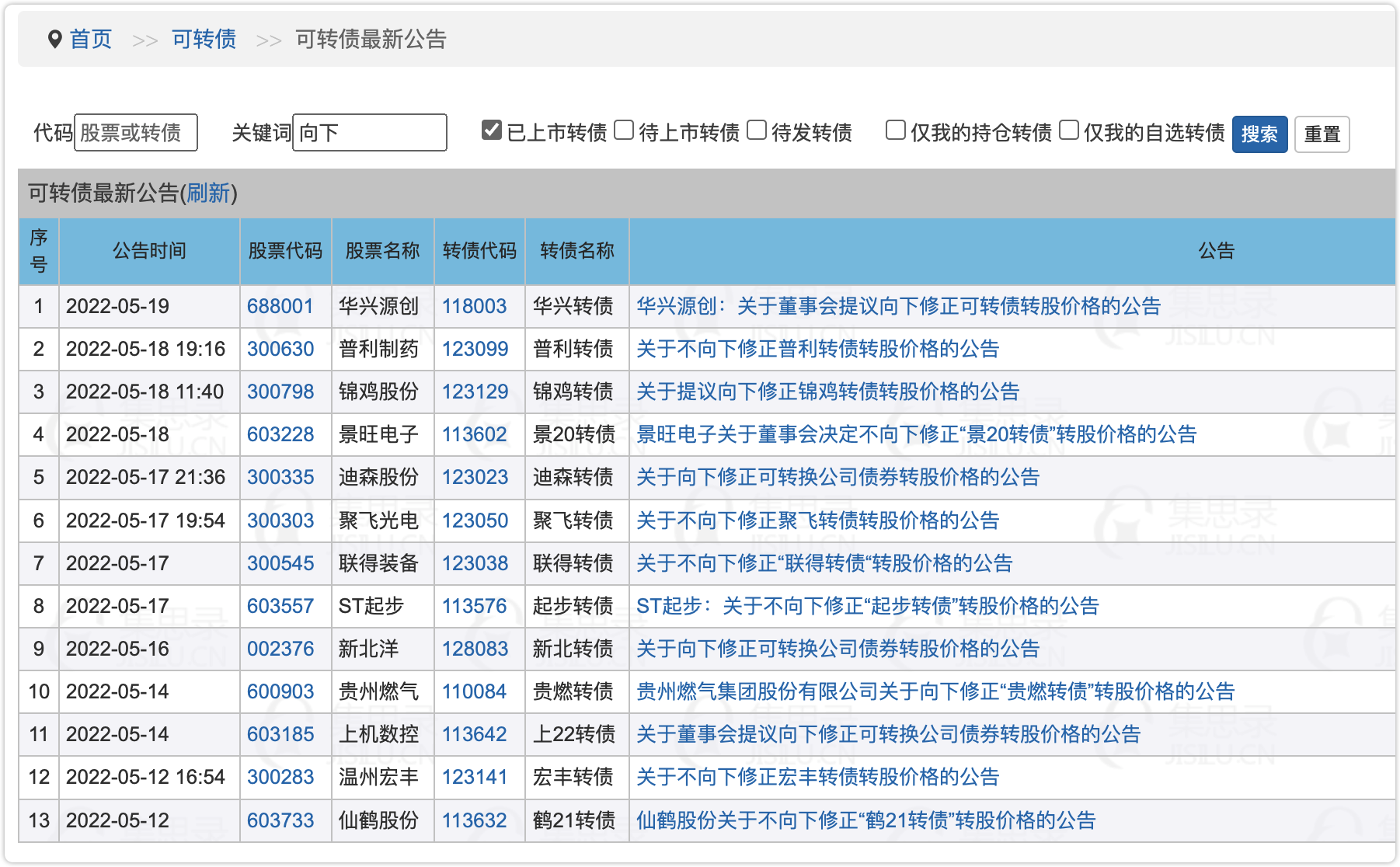Viewport: 1400px width, 867px height.
Task: Focus the 关键词 keyword input field
Action: (x=369, y=133)
